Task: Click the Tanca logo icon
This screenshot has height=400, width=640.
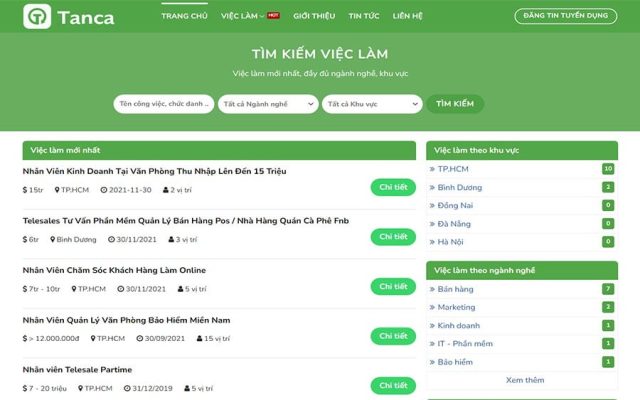Action: 37,16
